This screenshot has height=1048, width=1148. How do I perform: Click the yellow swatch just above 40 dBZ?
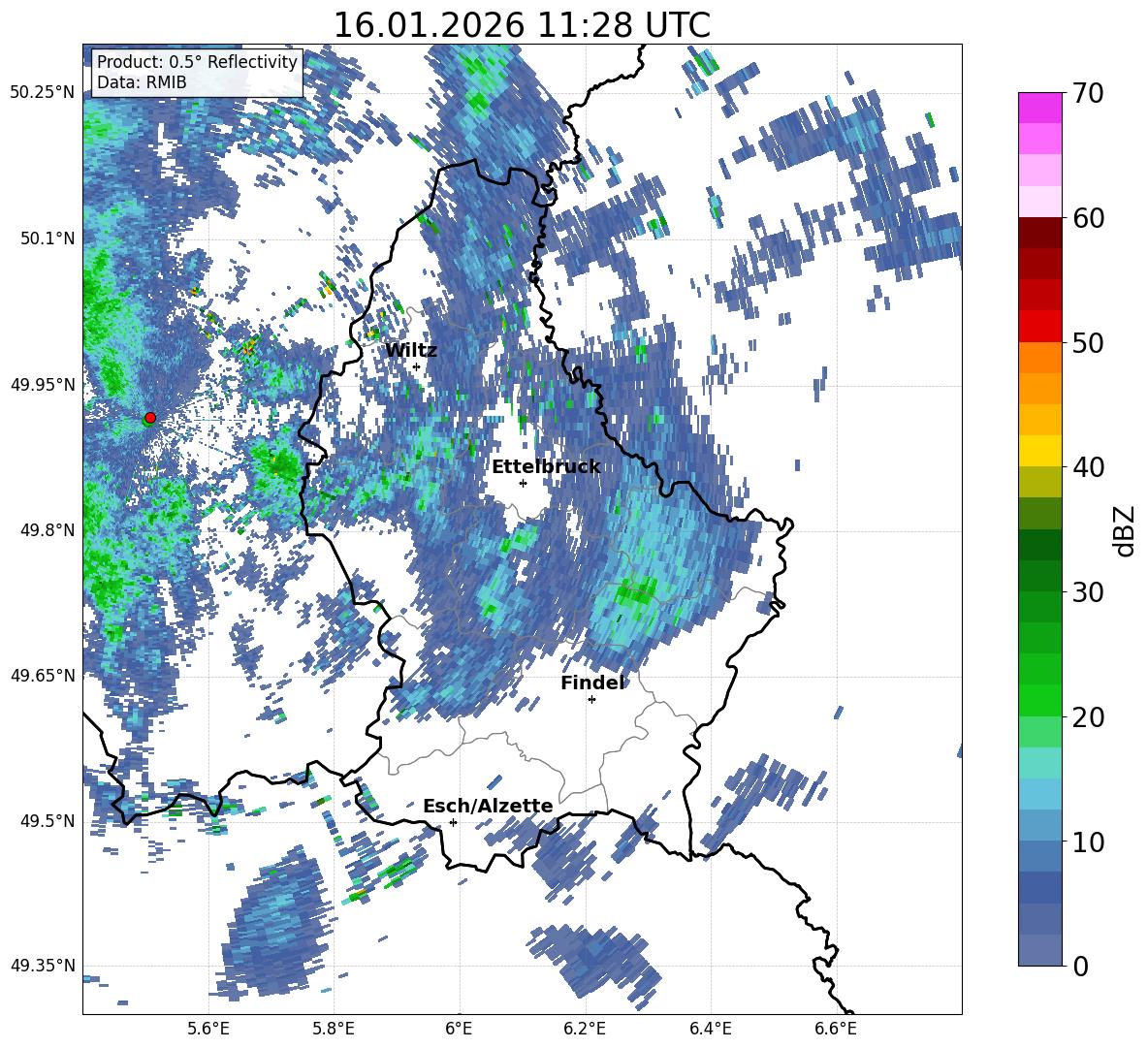1039,451
